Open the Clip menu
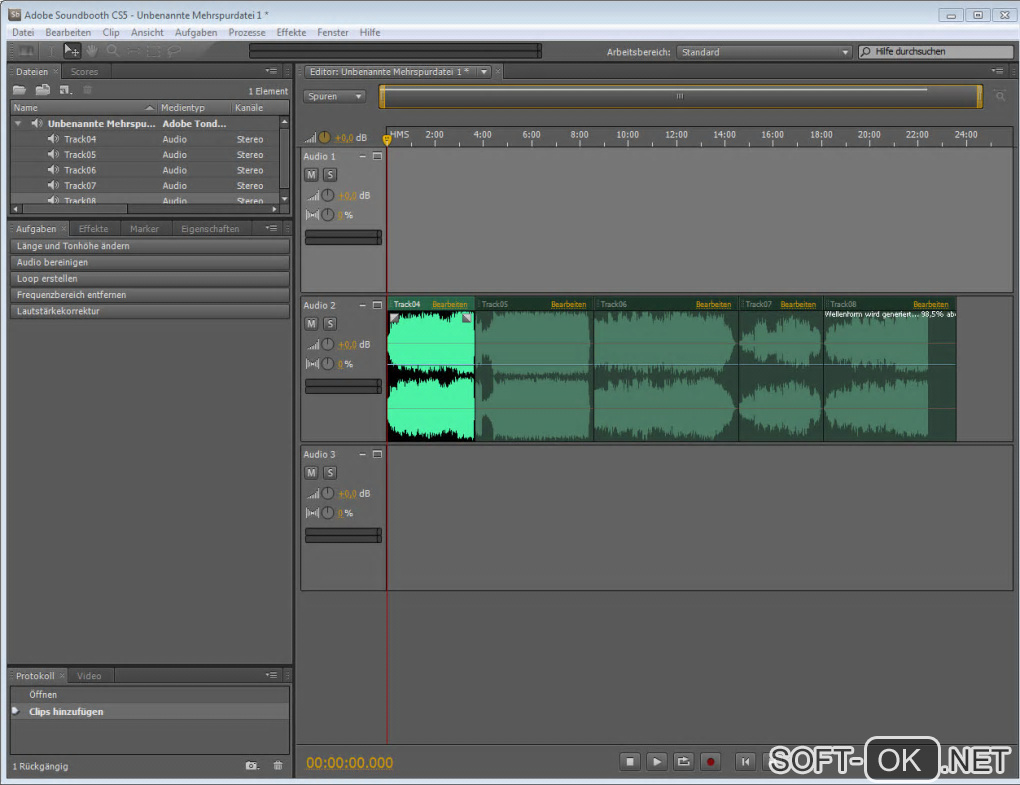The height and width of the screenshot is (785, 1020). (111, 33)
